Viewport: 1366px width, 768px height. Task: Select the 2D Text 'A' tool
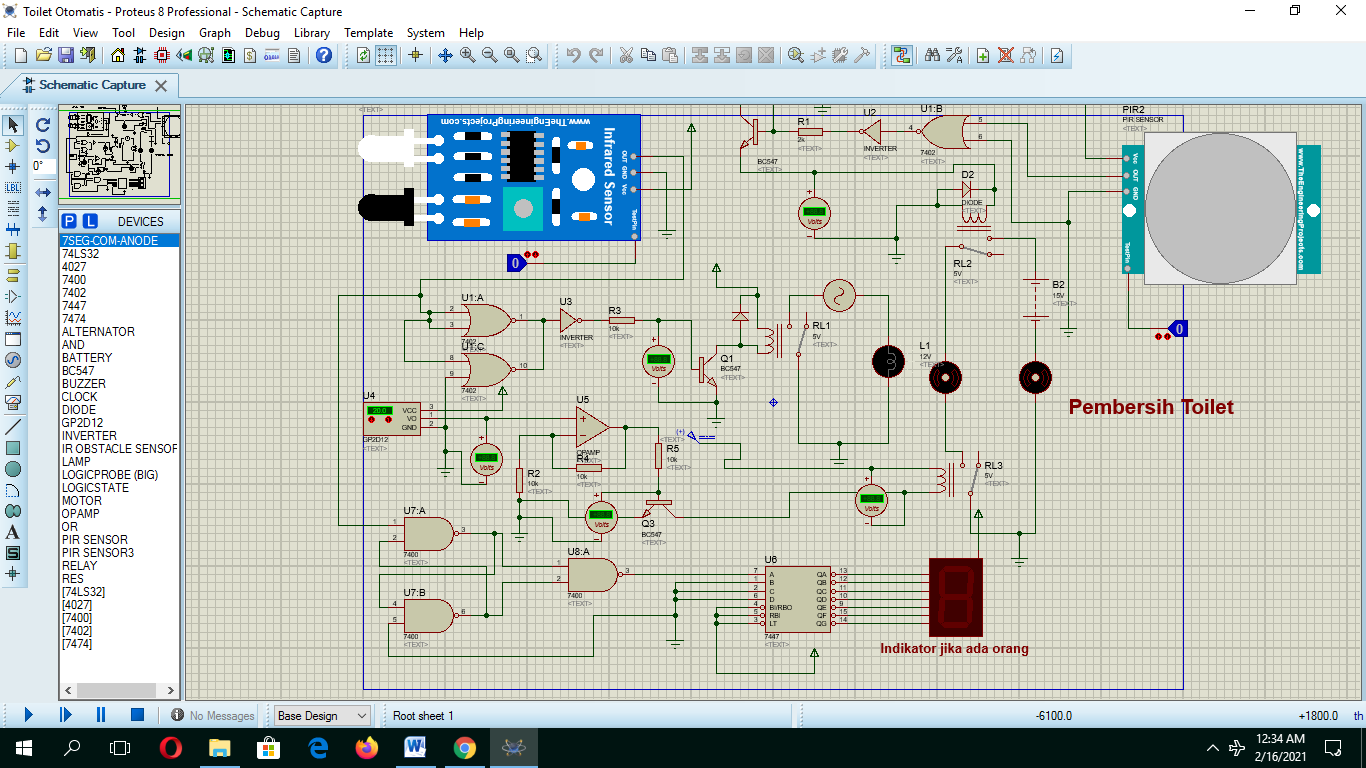coord(13,532)
